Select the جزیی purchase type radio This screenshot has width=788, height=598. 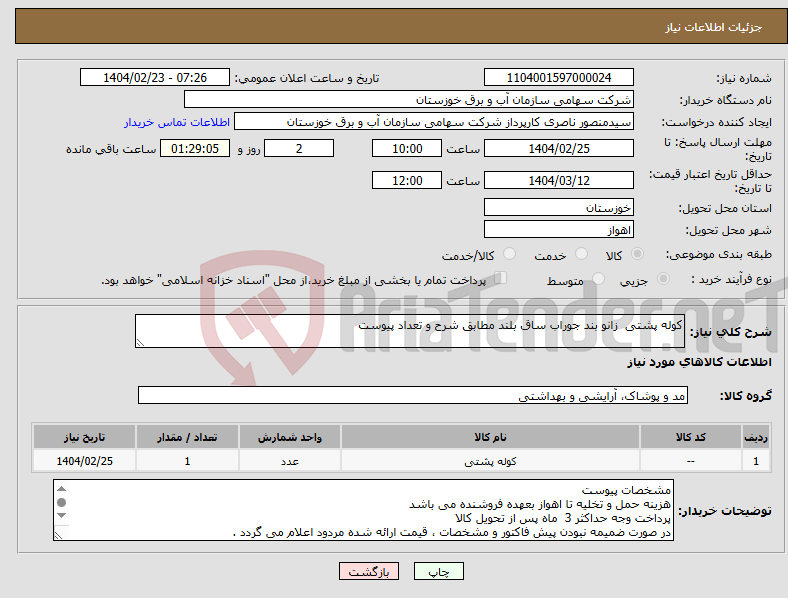[663, 278]
